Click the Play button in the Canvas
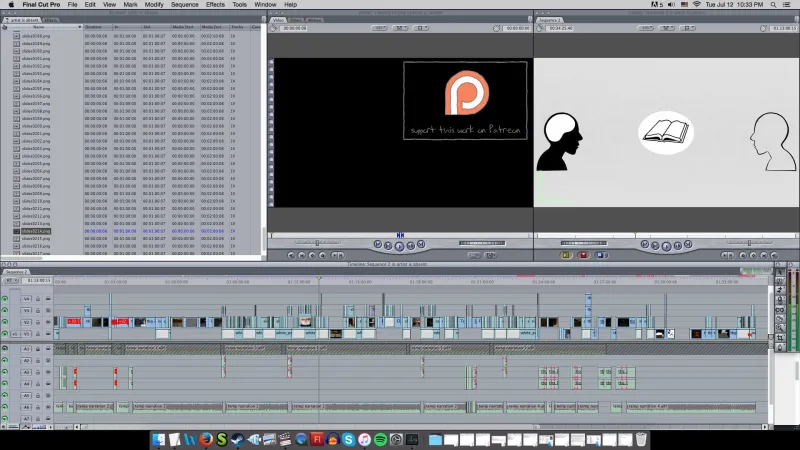Viewport: 800px width, 450px height. tap(665, 244)
